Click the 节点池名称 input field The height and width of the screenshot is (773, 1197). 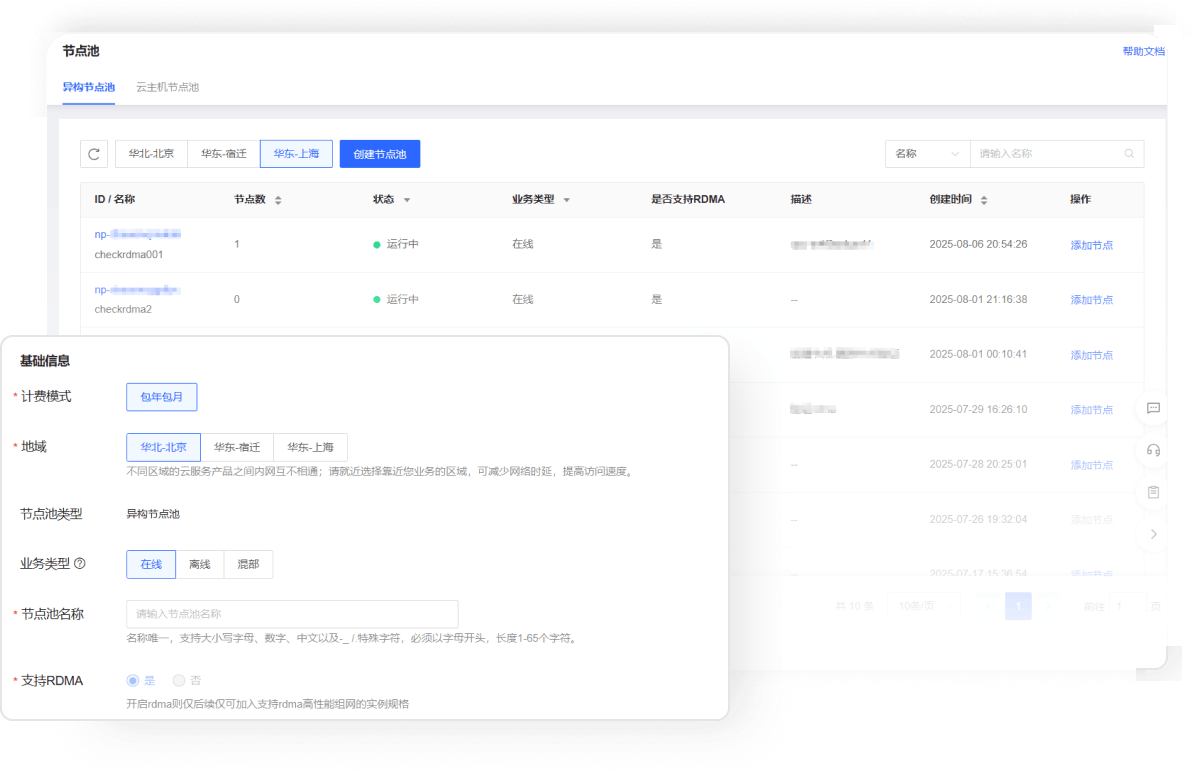[x=292, y=614]
